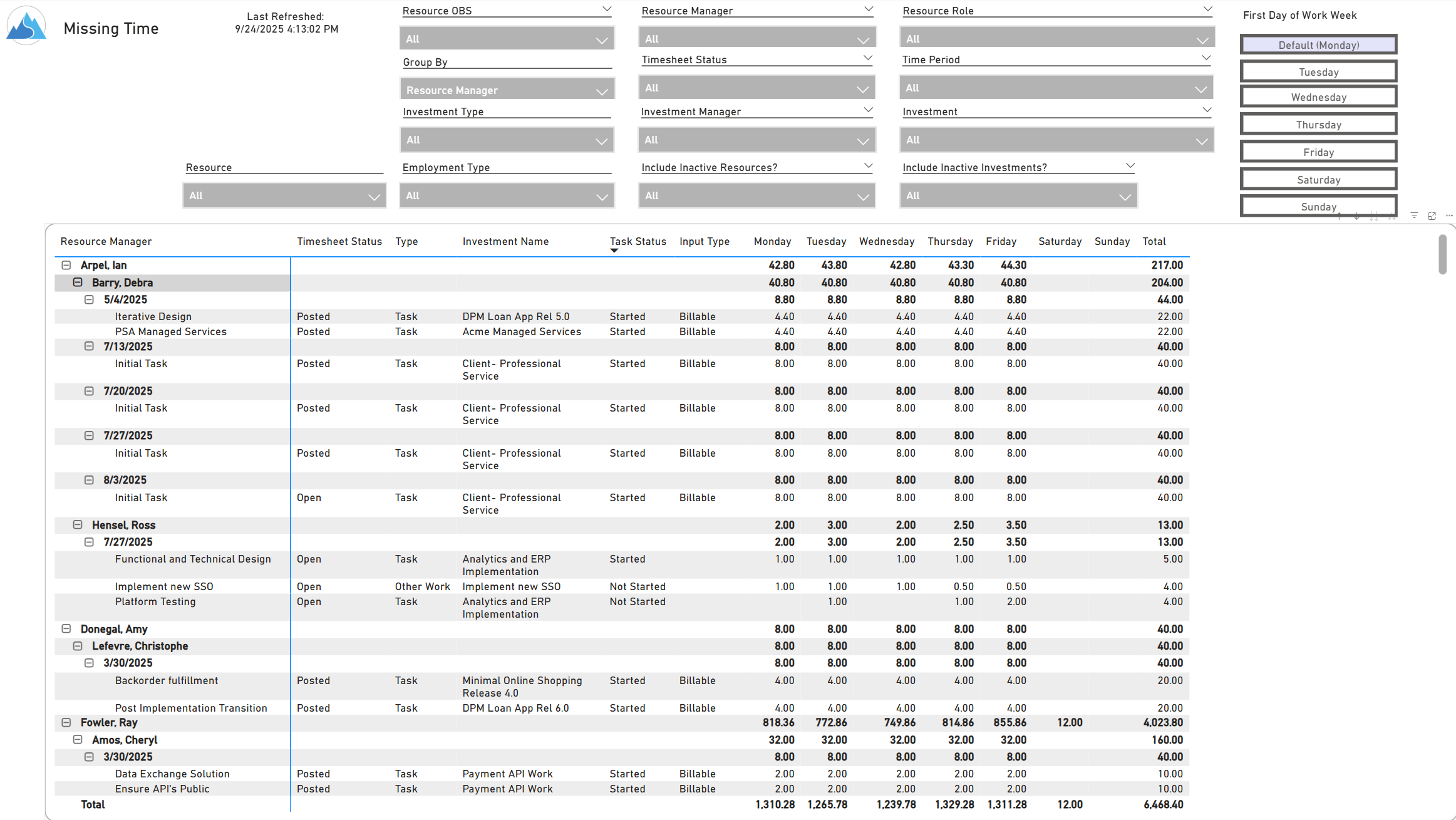
Task: Click the drill down arrow icon
Action: point(1356,217)
